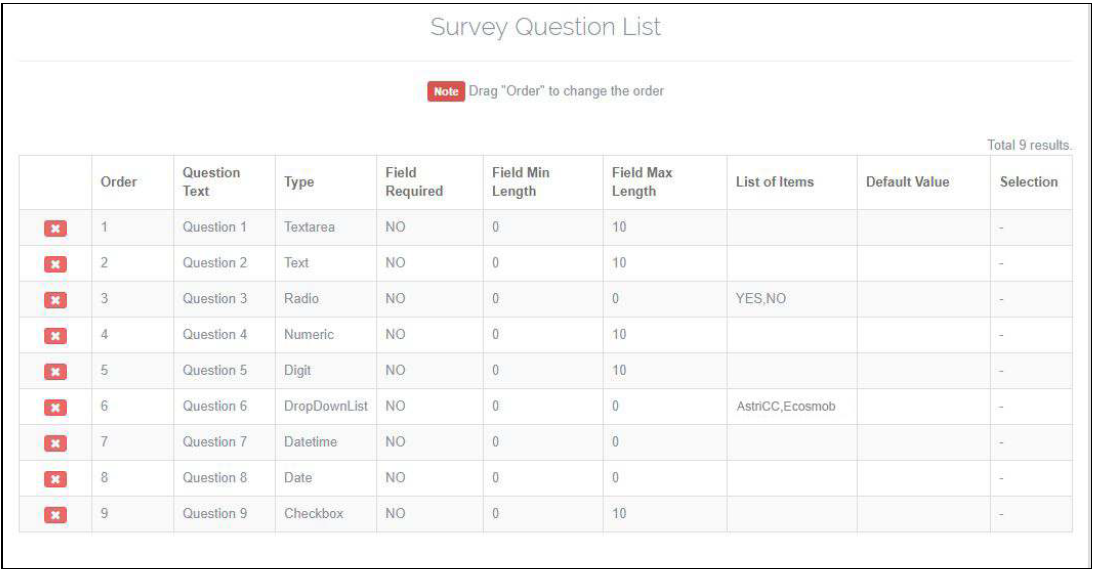This screenshot has width=1095, height=573.
Task: Remove Question 2 using its red X
Action: (55, 264)
